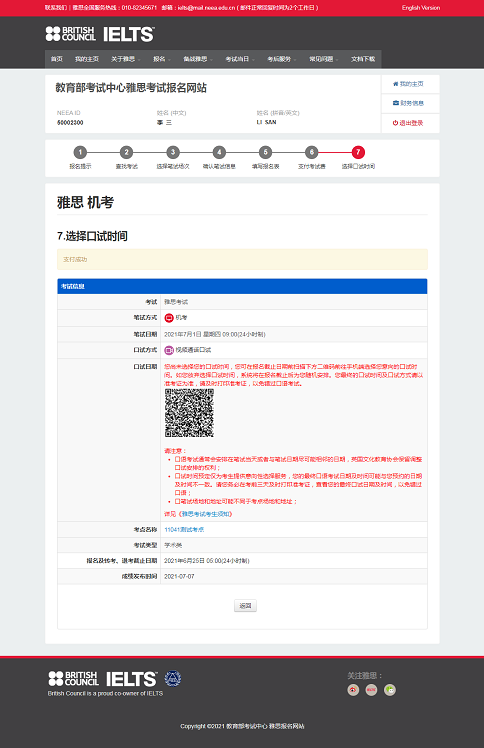Viewport: 484px width, 748px height.
Task: Click the briefcase icon beside 财务信息
Action: pos(395,103)
